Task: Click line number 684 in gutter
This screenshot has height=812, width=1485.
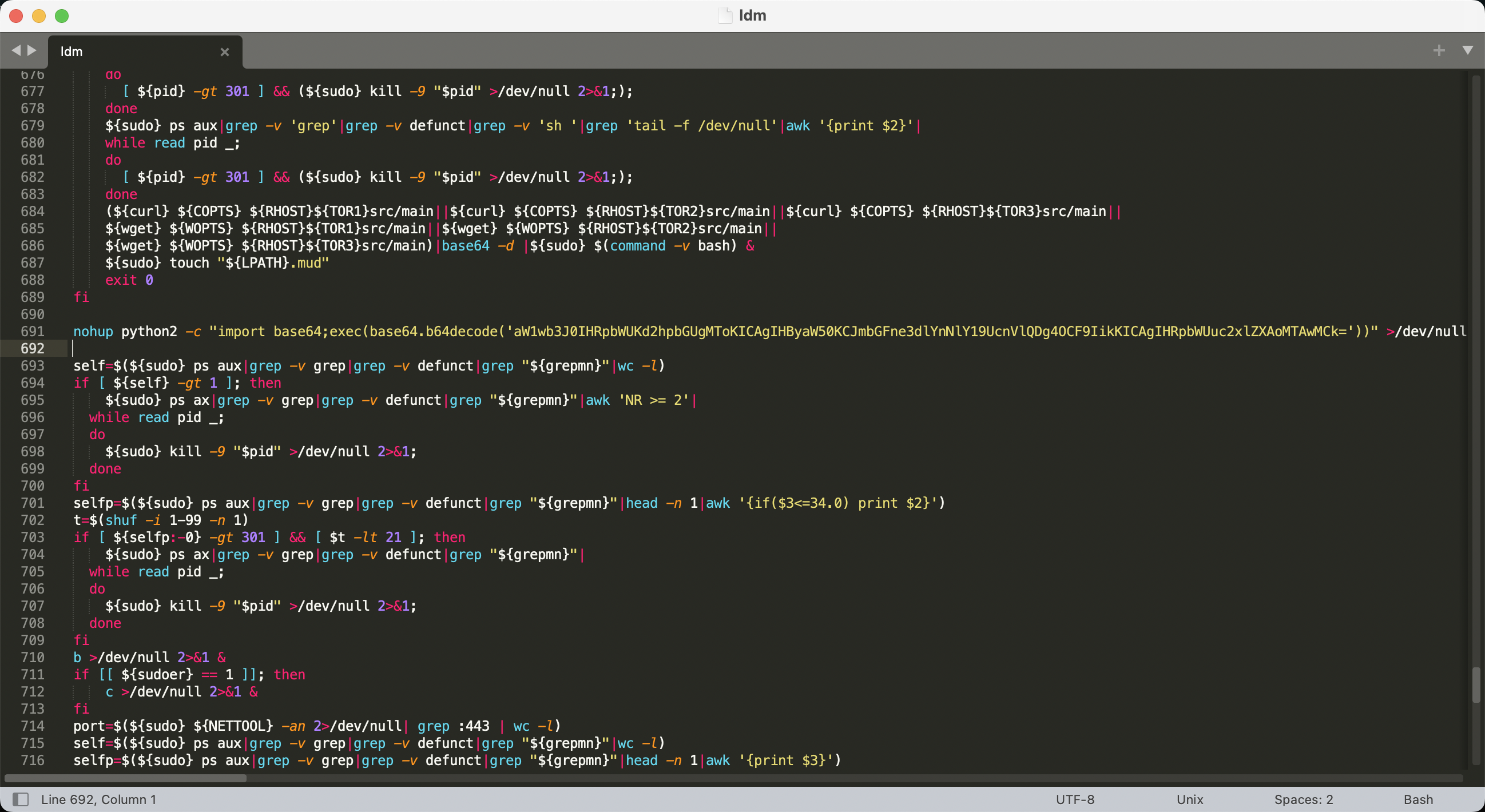Action: 32,212
